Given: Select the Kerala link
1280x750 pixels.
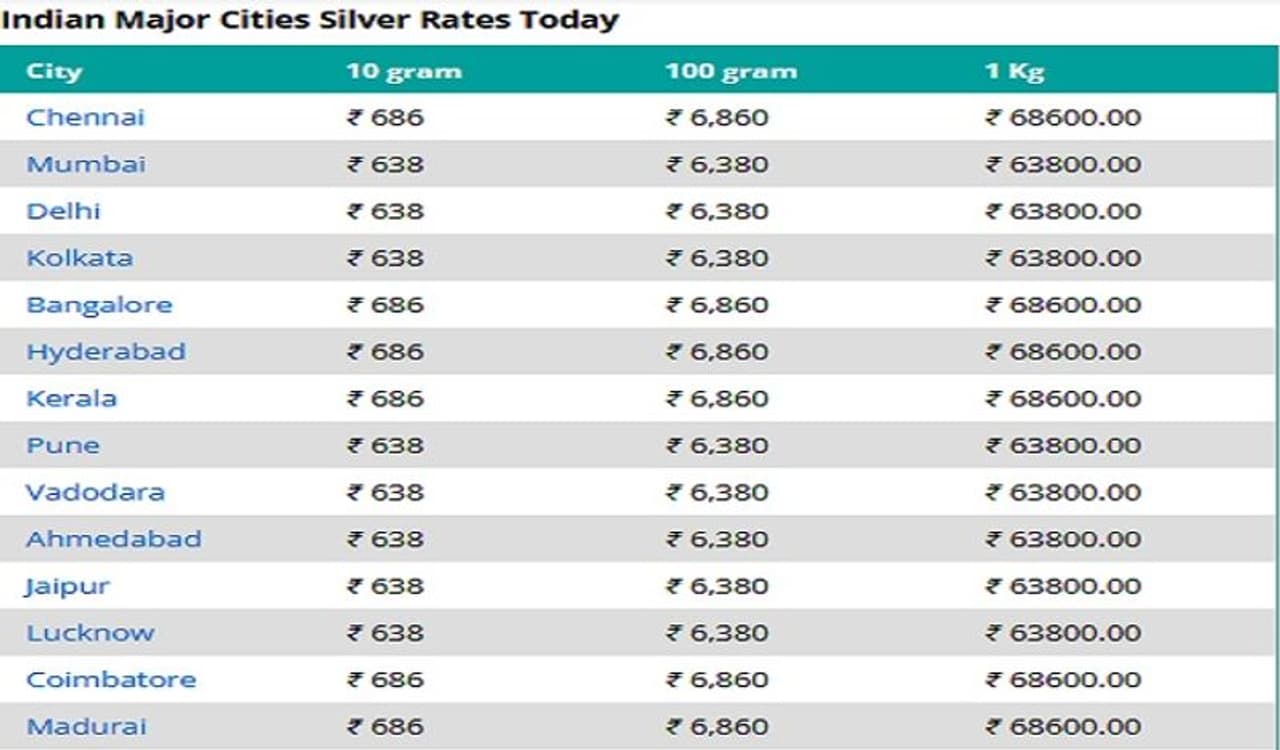Looking at the screenshot, I should click(x=71, y=398).
